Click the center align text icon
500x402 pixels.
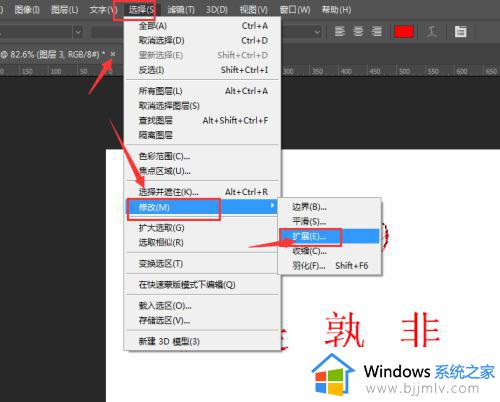click(x=358, y=32)
